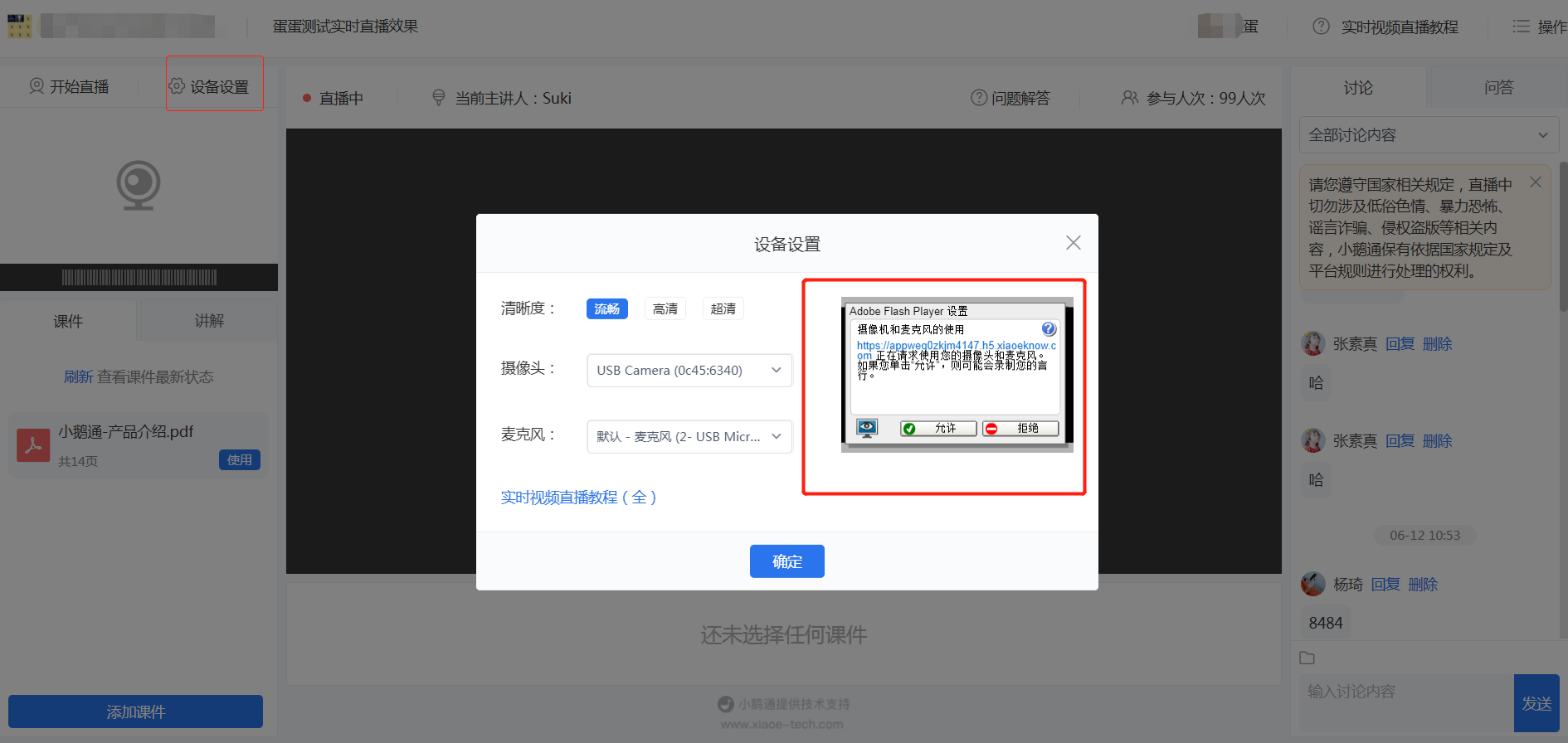
Task: Click the folder icon above discussion input
Action: [x=1307, y=658]
